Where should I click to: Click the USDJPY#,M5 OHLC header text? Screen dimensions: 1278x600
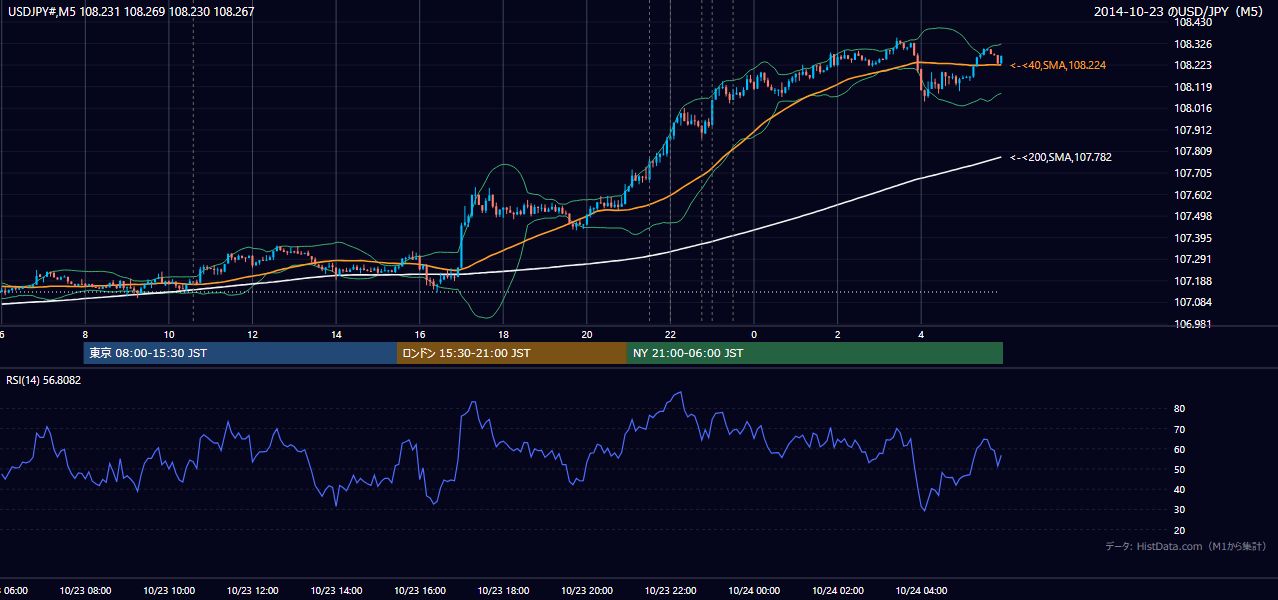[x=131, y=12]
